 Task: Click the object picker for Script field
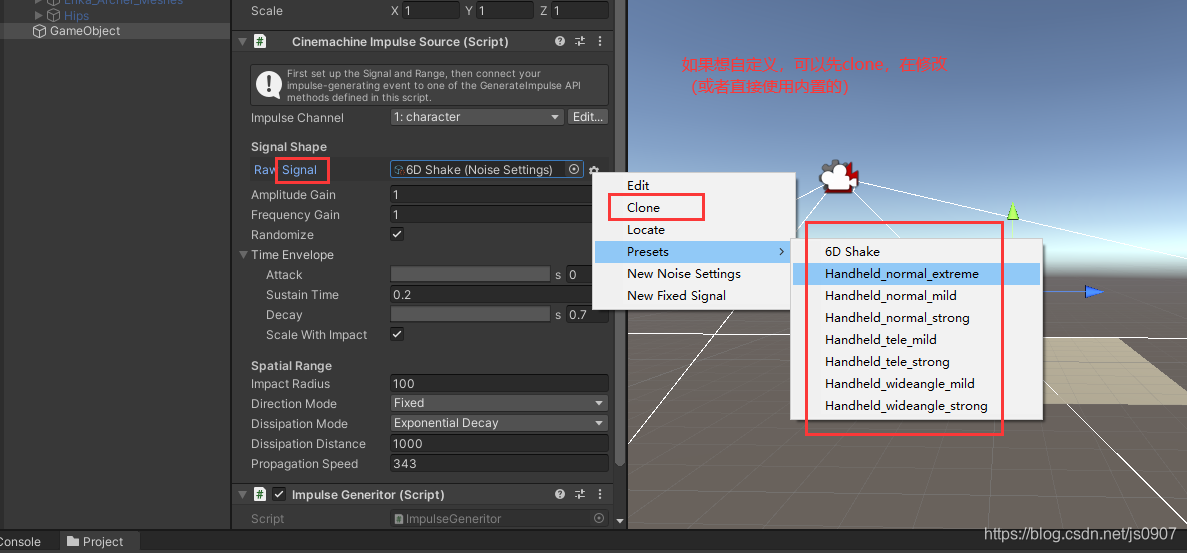point(599,518)
